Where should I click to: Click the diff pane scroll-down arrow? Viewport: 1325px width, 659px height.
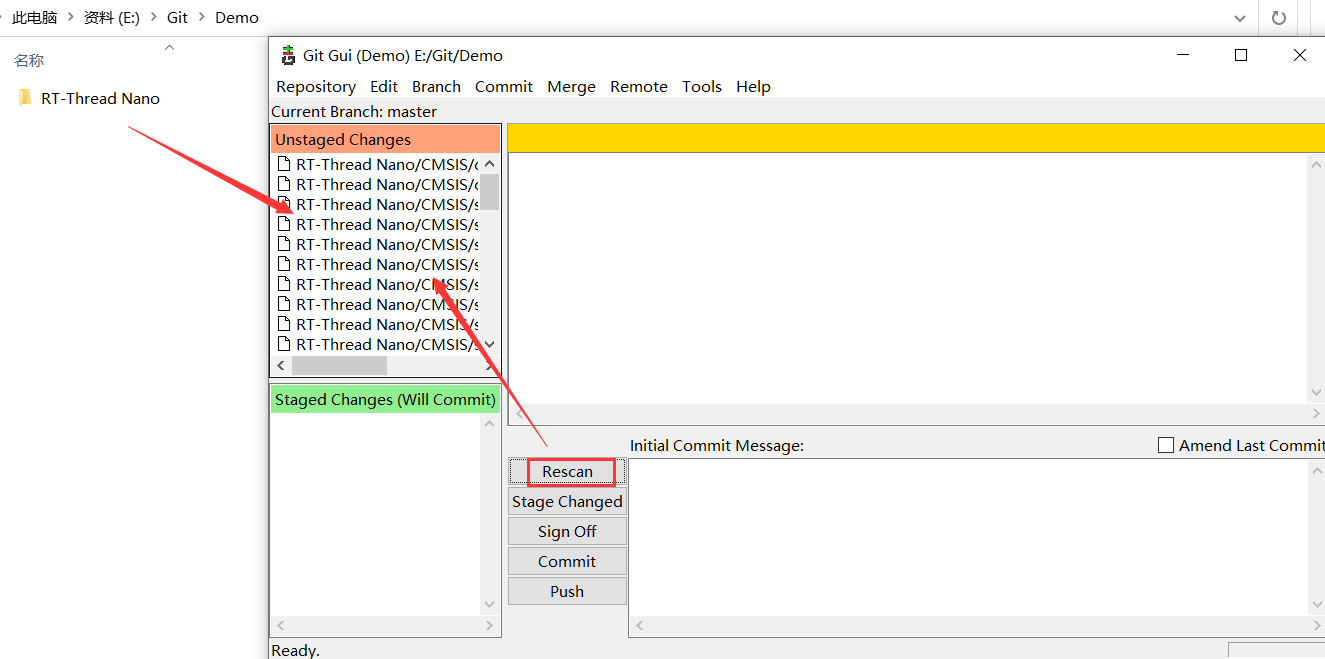[1316, 393]
